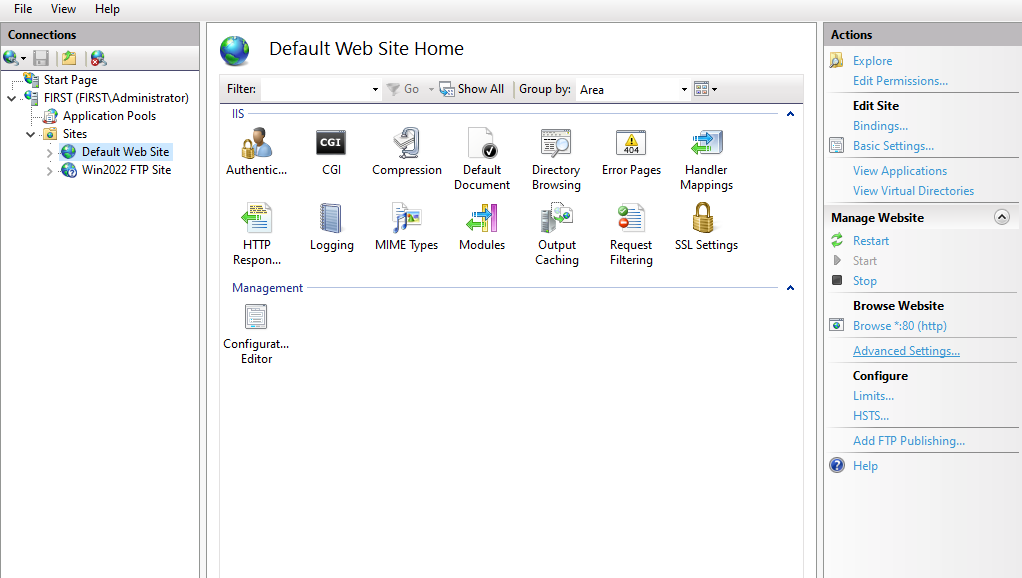Collapse the Sites tree node
Image resolution: width=1022 pixels, height=578 pixels.
[x=31, y=134]
